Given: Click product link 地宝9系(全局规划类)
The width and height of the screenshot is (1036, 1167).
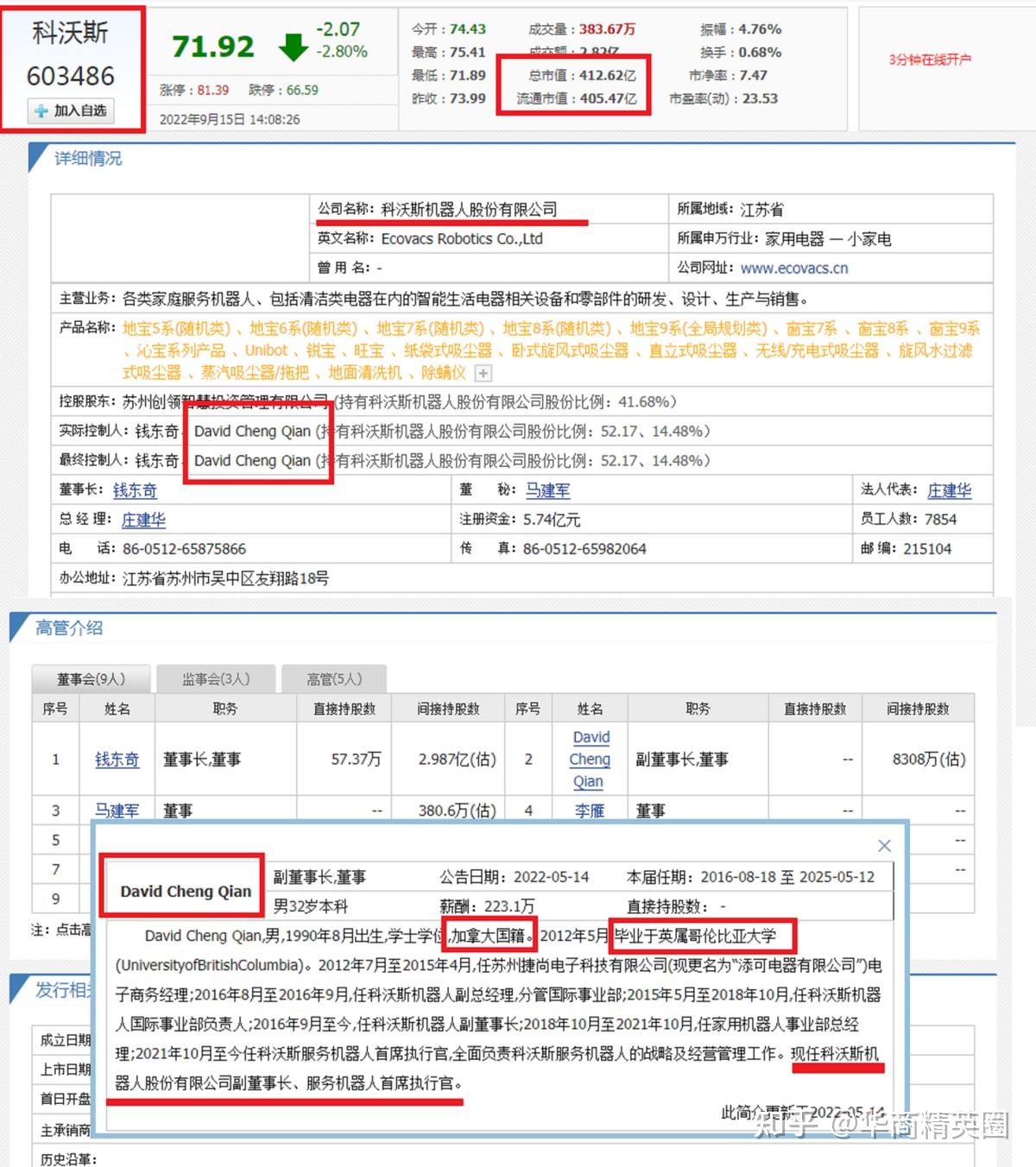Looking at the screenshot, I should point(698,329).
